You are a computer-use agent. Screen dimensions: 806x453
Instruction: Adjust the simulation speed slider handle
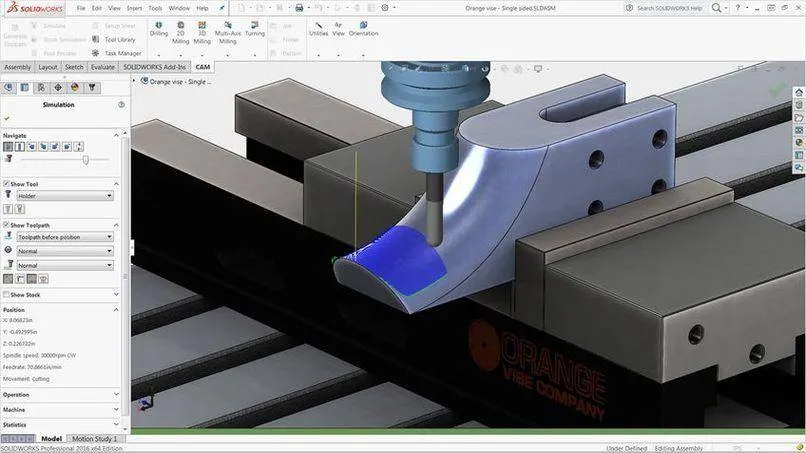point(85,160)
